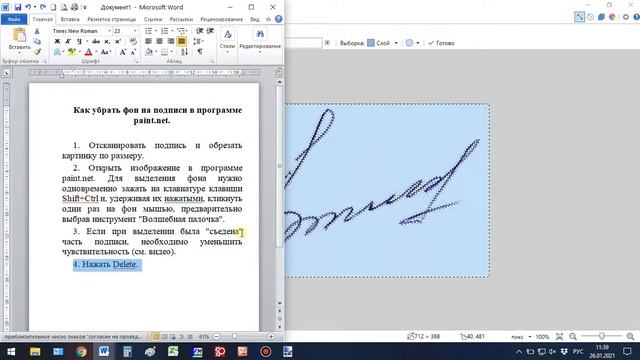Open paint.net Settings gear icon

pos(626,17)
